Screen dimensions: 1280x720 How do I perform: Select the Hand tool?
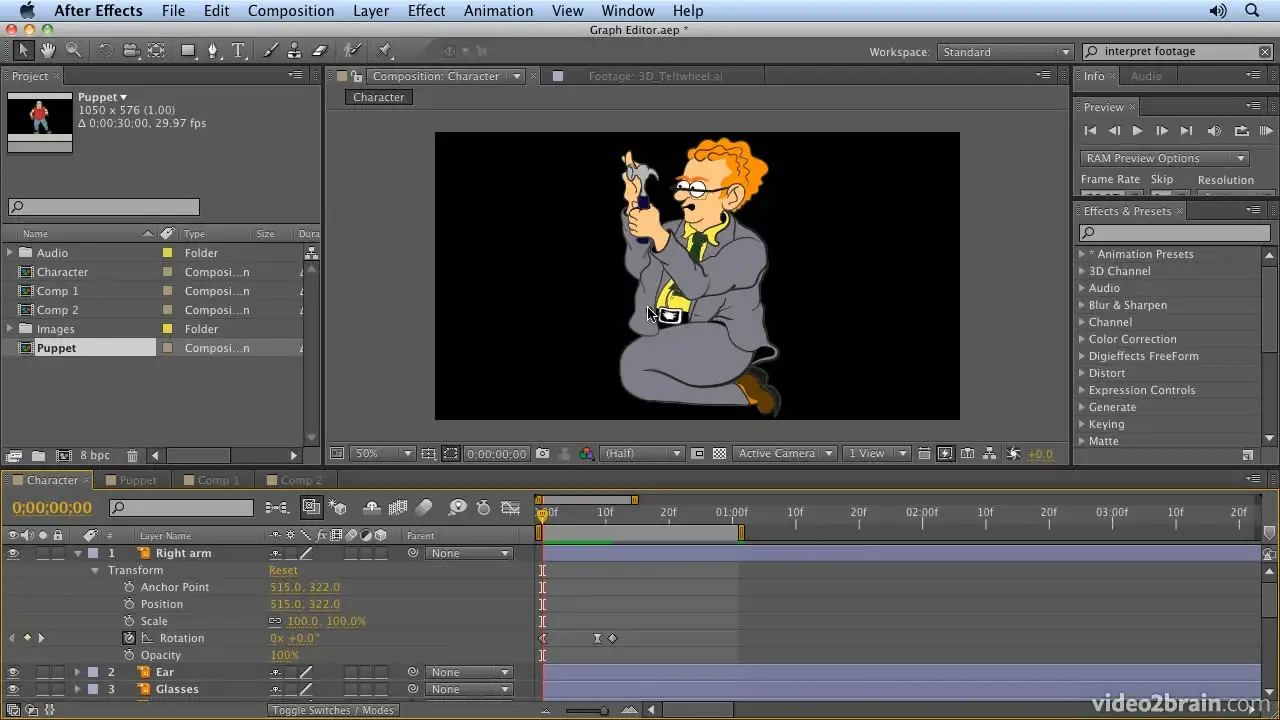coord(49,50)
